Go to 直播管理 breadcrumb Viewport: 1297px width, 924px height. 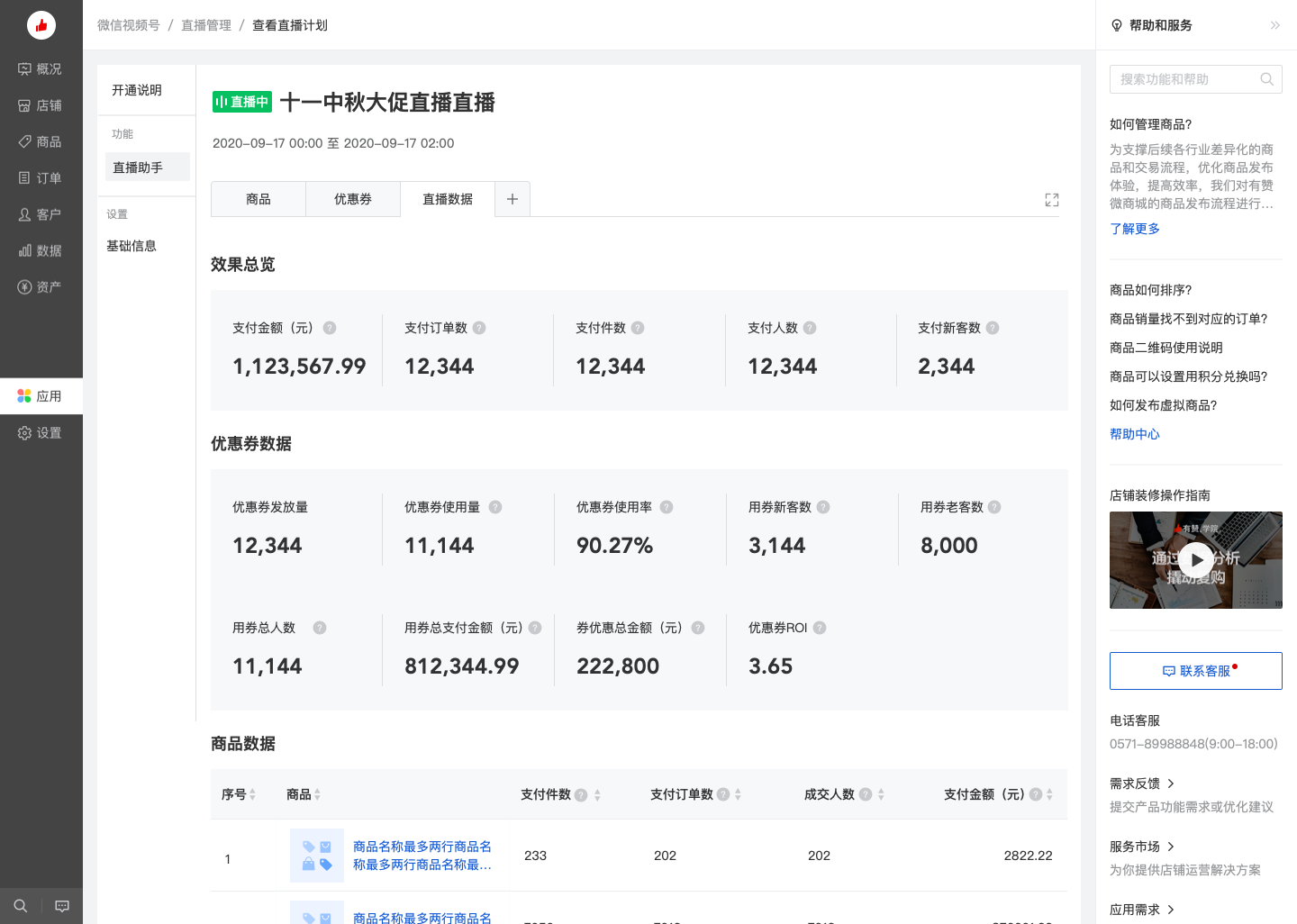[x=206, y=25]
